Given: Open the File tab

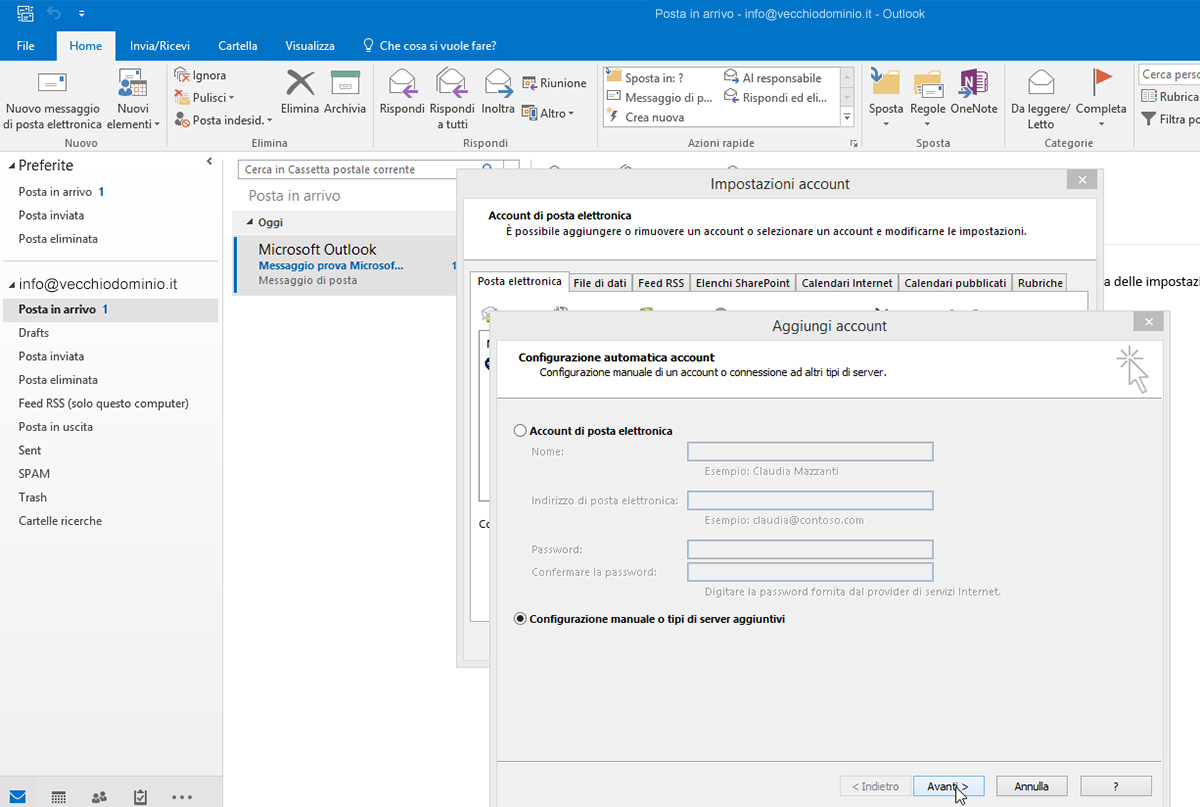Looking at the screenshot, I should point(26,46).
